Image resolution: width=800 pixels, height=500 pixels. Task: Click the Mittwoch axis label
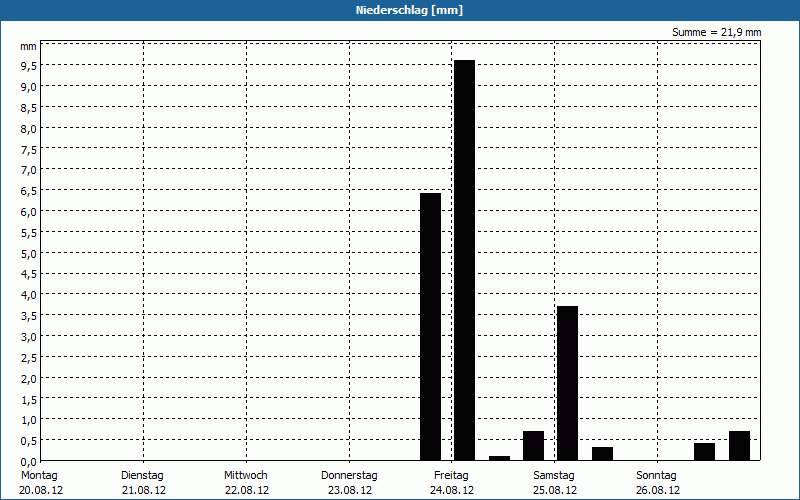point(245,475)
